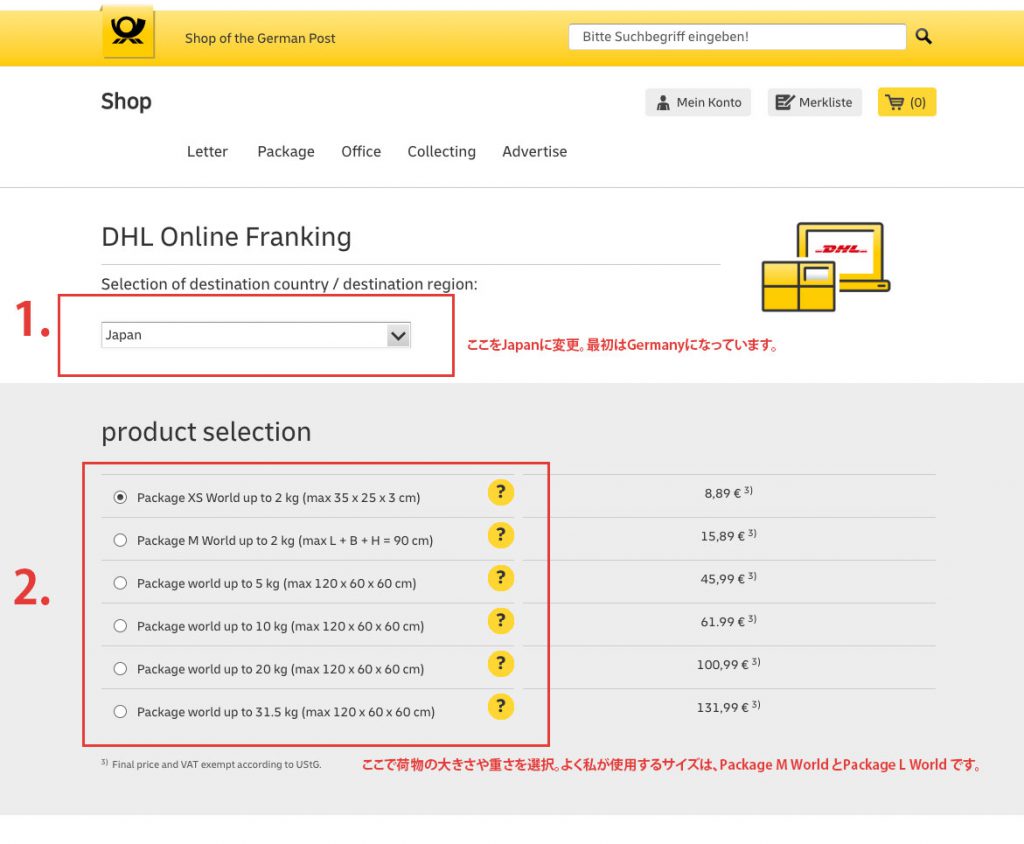Click the 15,89 € price
Screen dimensions: 1024x844
pos(728,536)
